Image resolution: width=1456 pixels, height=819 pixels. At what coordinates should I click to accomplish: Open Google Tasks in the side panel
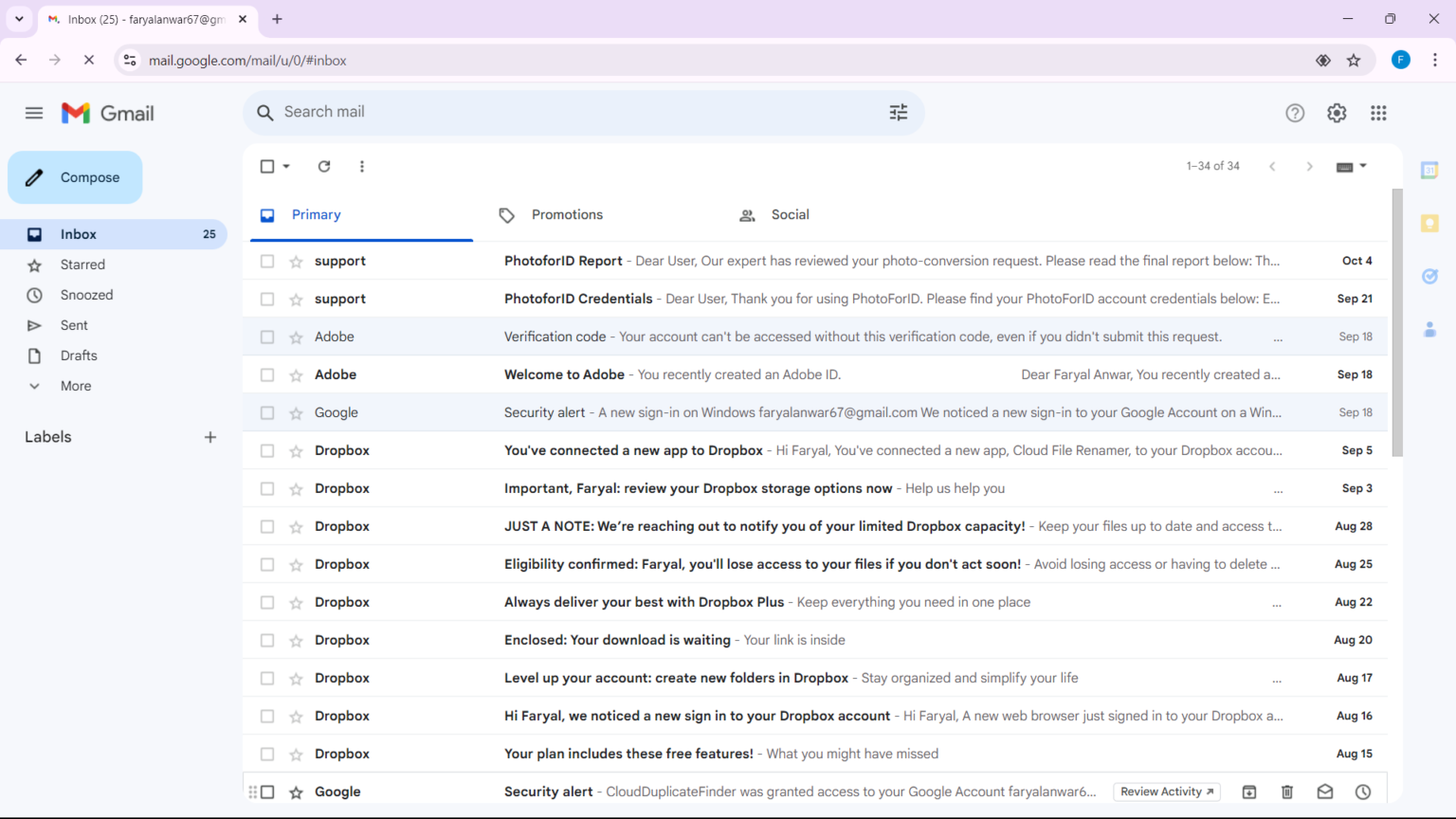[1429, 276]
